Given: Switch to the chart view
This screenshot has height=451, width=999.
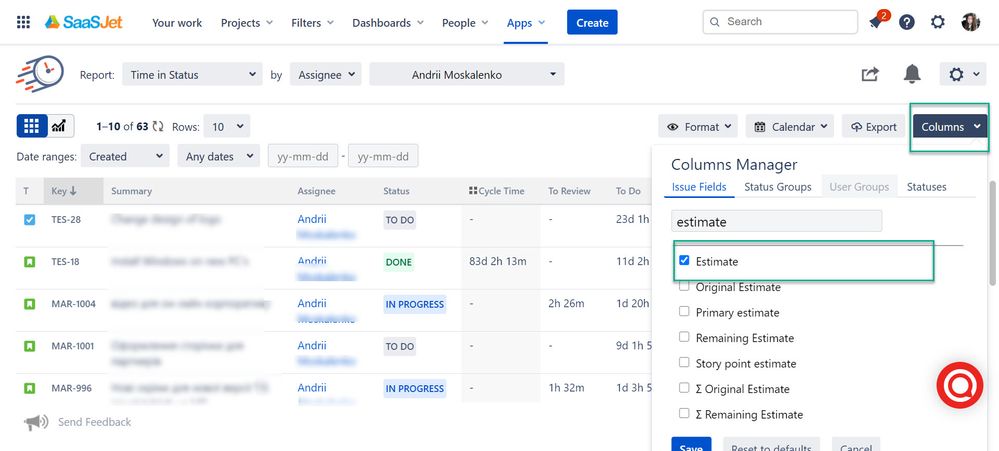Looking at the screenshot, I should [61, 126].
